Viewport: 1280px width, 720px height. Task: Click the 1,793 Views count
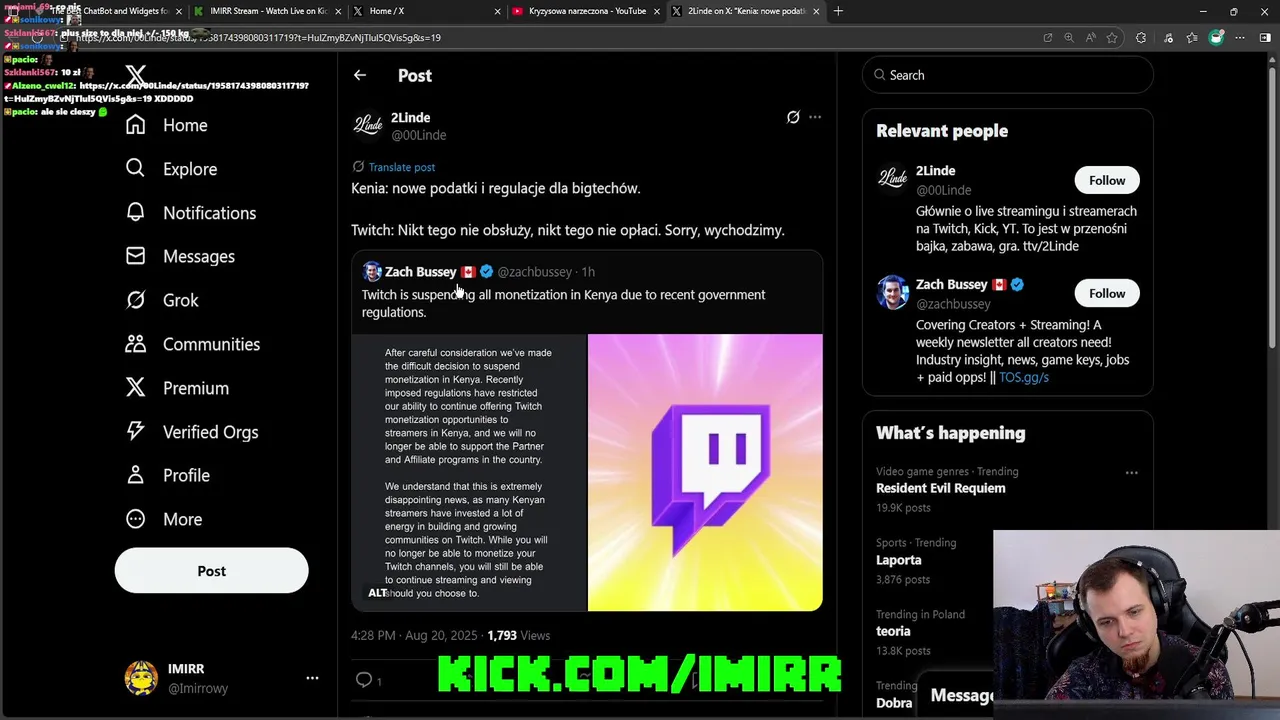click(x=518, y=635)
